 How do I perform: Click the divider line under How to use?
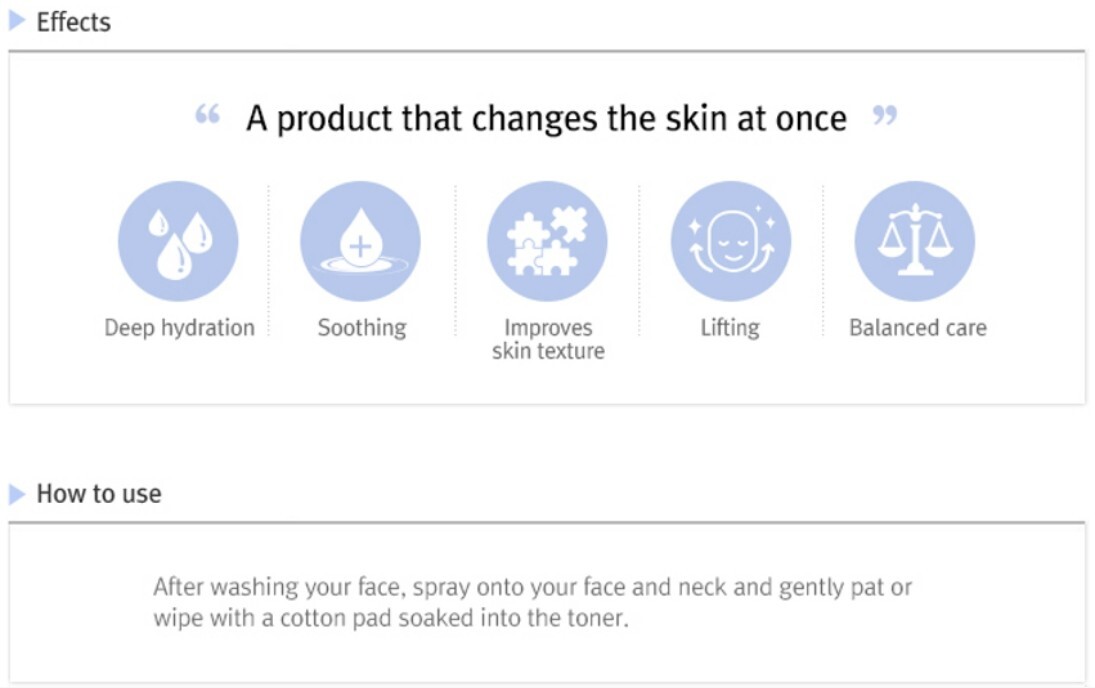pyautogui.click(x=547, y=522)
